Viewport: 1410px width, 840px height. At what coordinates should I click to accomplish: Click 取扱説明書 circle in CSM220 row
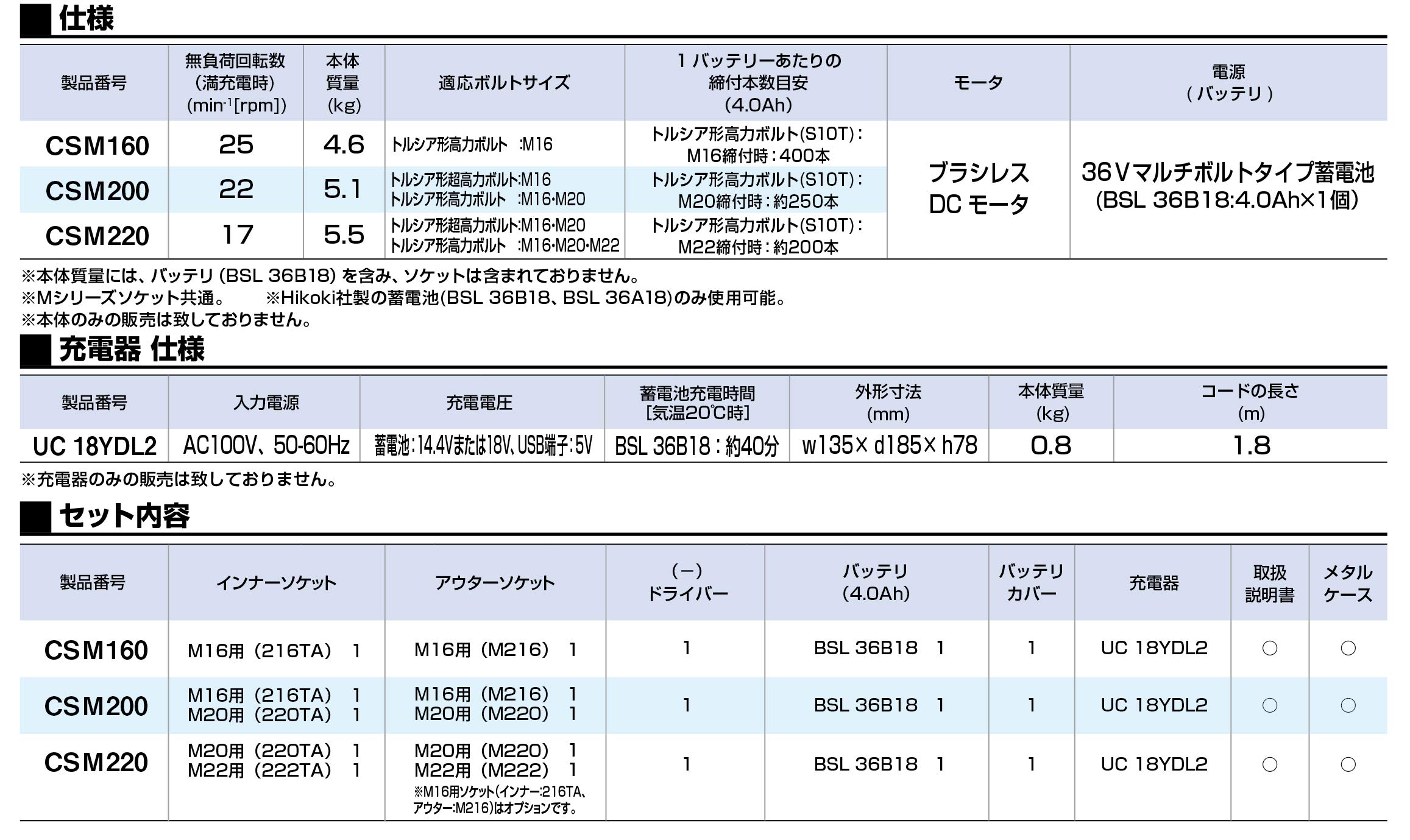pyautogui.click(x=1270, y=764)
